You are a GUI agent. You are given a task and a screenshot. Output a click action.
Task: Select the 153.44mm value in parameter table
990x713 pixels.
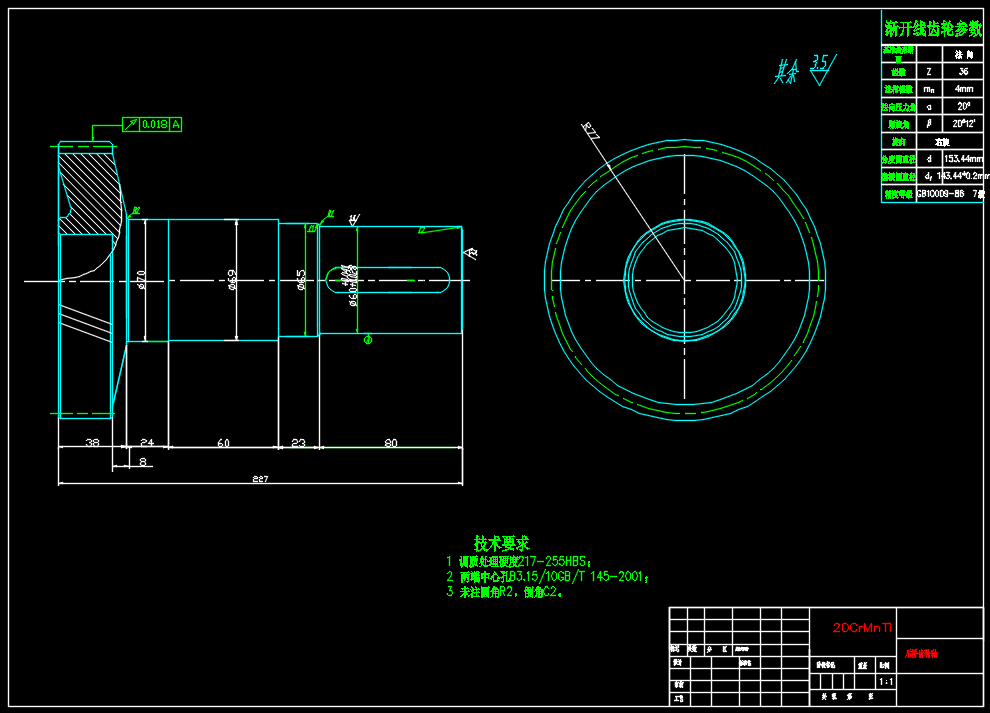[x=963, y=158]
